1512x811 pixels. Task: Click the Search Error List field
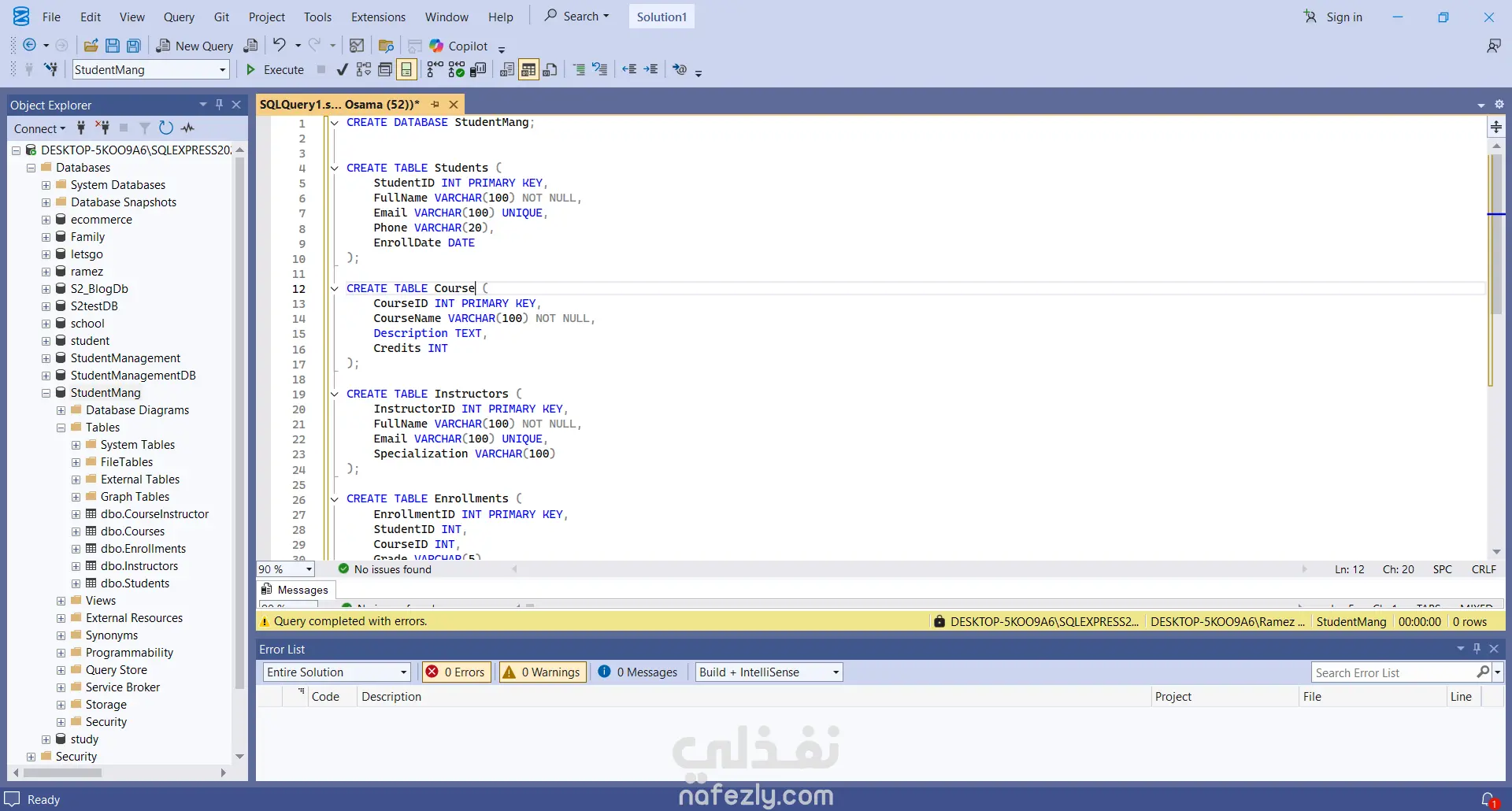point(1394,672)
